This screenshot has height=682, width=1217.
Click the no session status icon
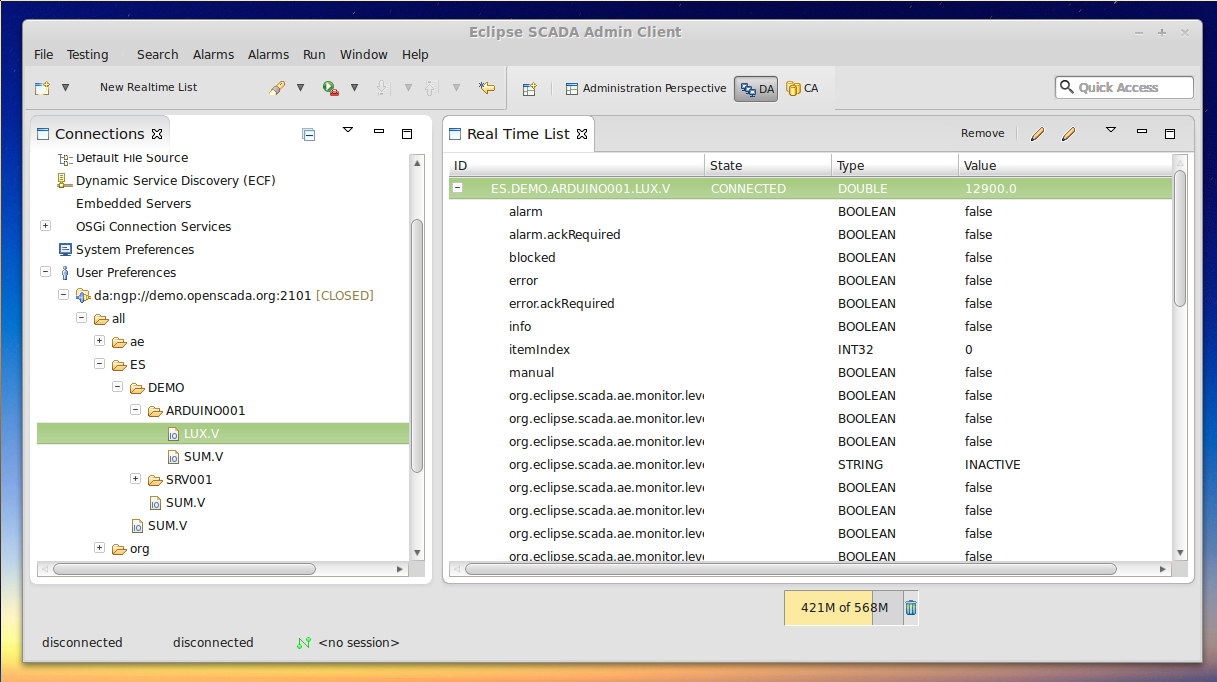(304, 643)
